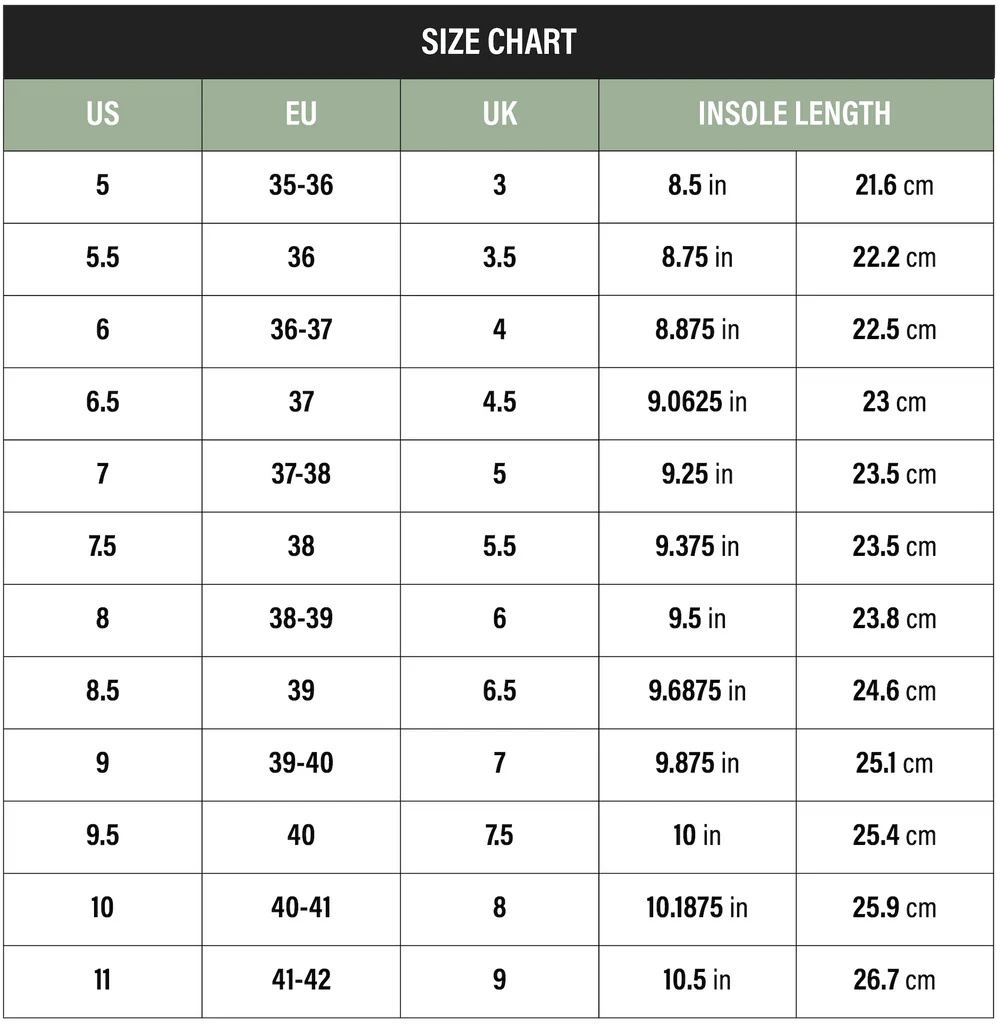This screenshot has height=1024, width=997.
Task: Select the EU 37-38 cell
Action: [301, 474]
